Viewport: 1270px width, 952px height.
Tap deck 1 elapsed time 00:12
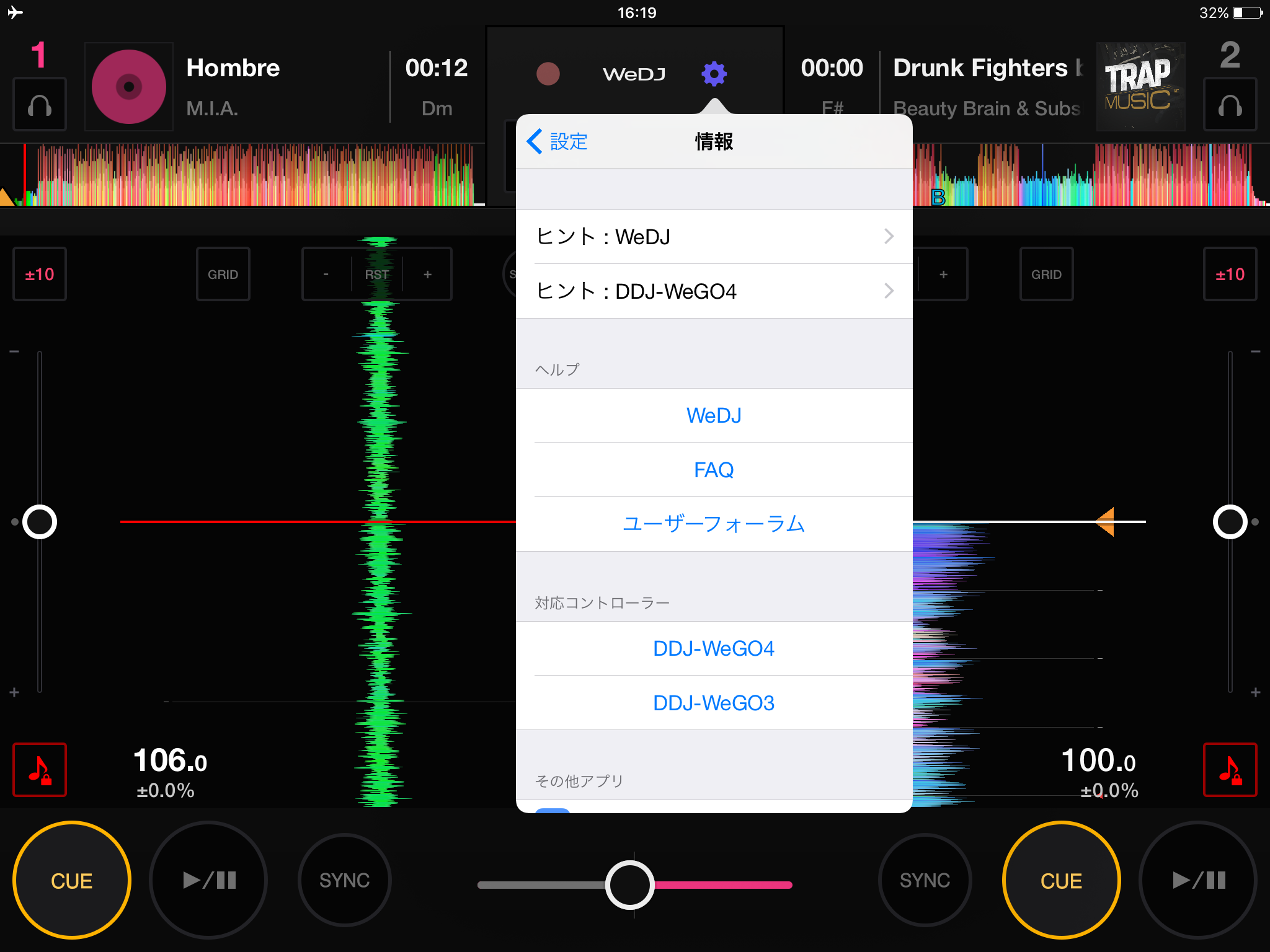[x=437, y=68]
